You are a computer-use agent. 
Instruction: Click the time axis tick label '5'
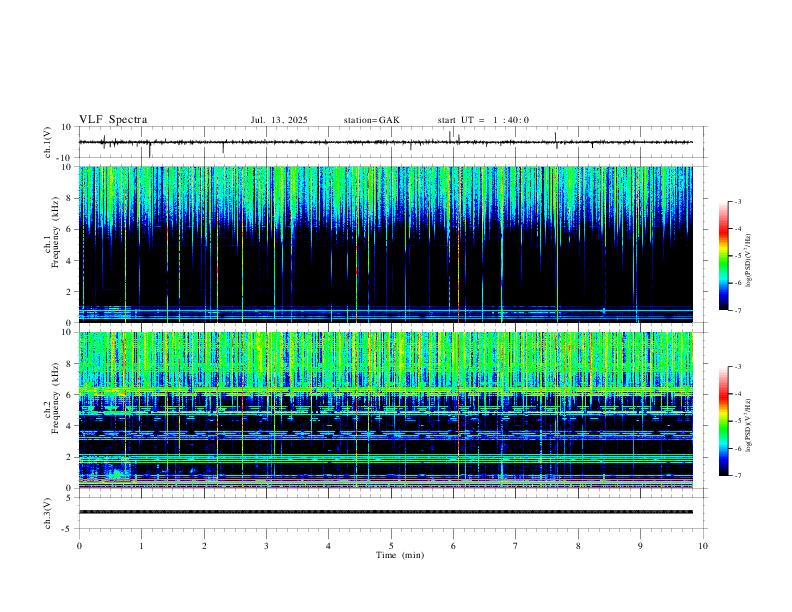point(391,546)
